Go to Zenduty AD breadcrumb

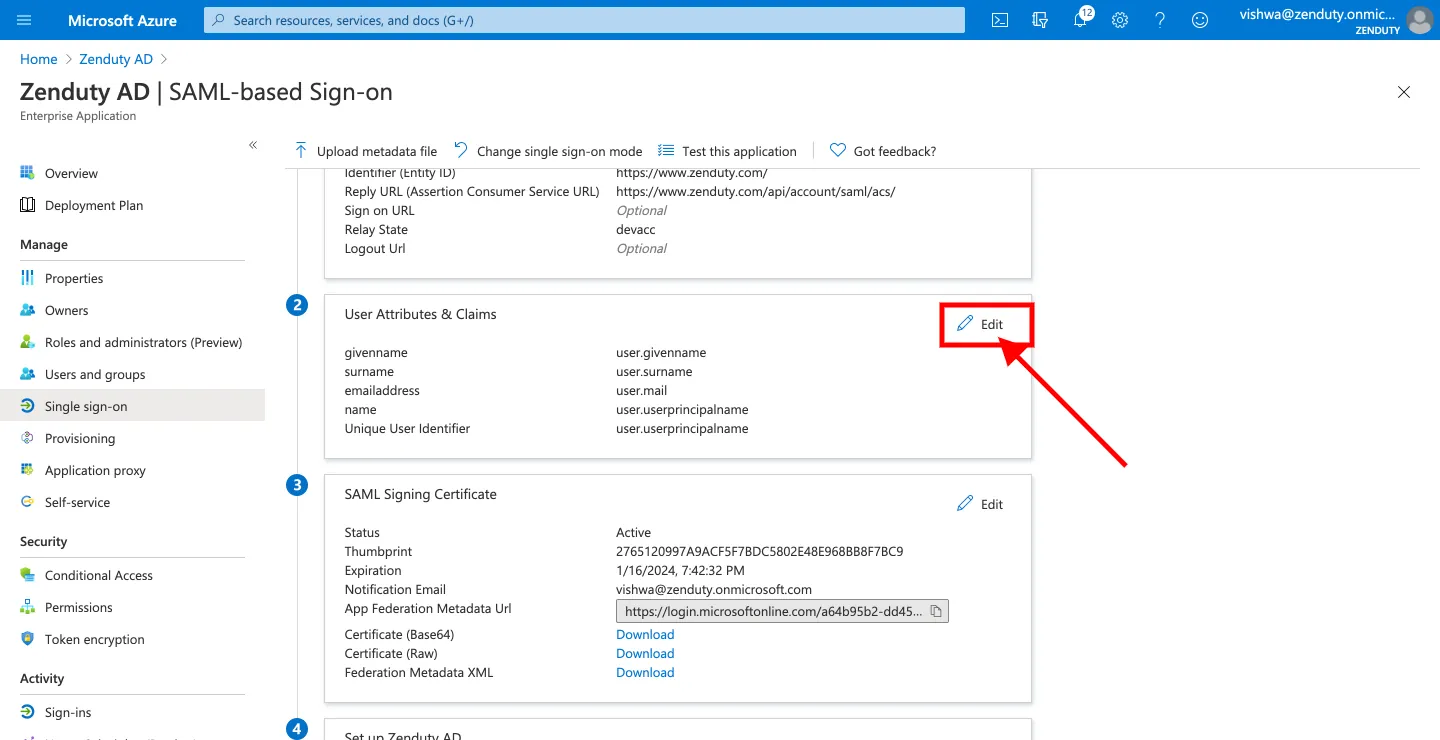tap(116, 59)
